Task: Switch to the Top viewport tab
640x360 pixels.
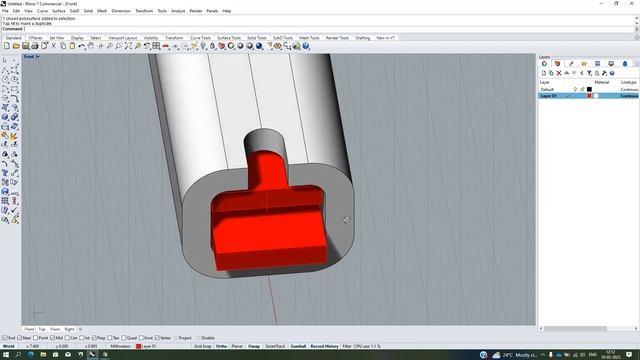Action: coord(42,329)
